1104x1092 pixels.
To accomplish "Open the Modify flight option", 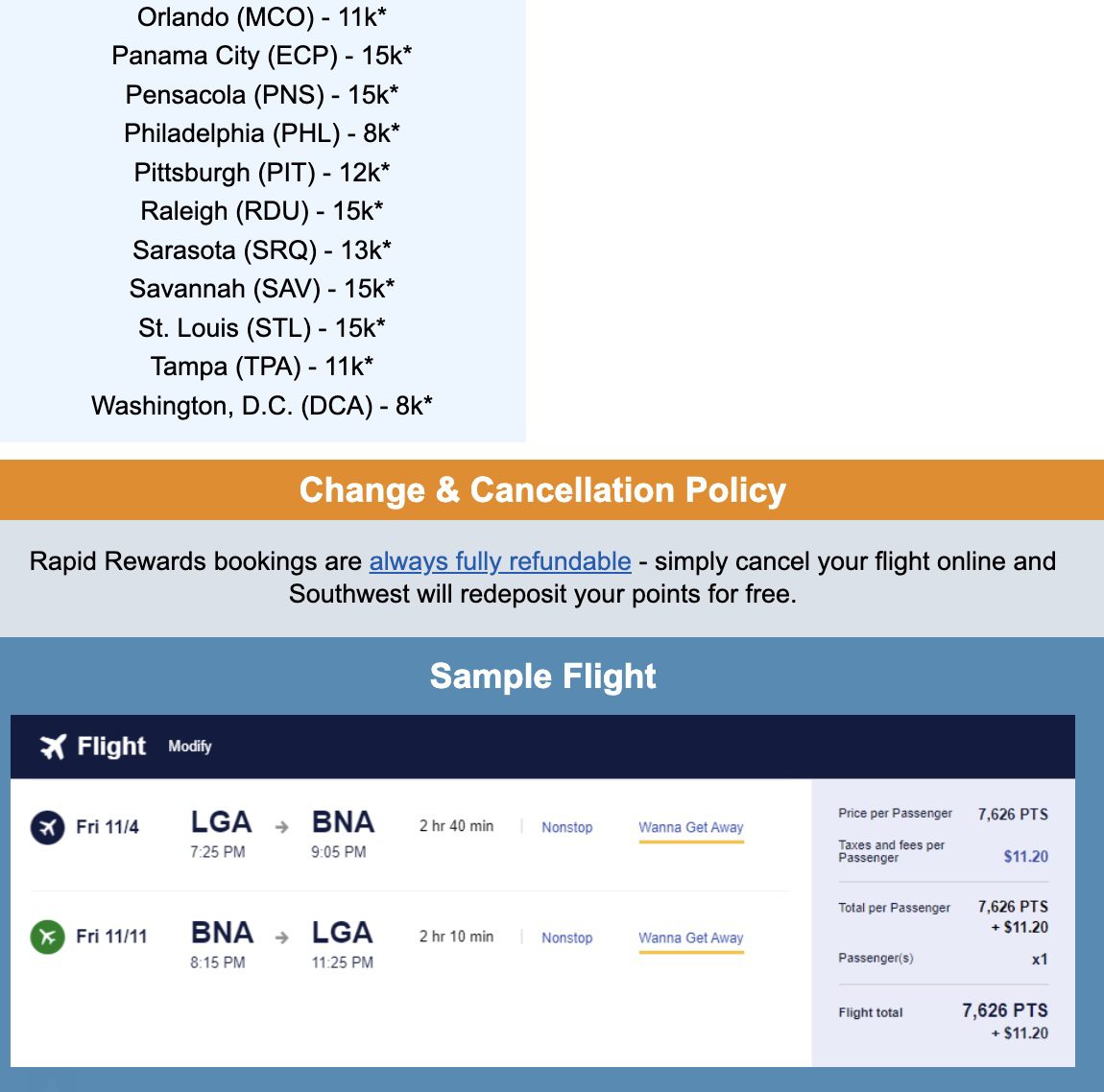I will click(191, 747).
